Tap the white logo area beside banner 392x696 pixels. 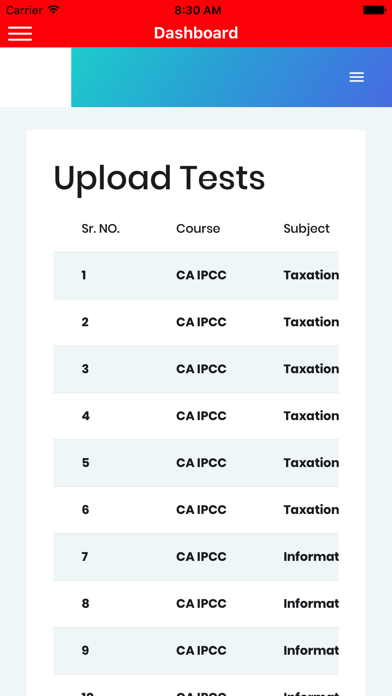[x=36, y=77]
